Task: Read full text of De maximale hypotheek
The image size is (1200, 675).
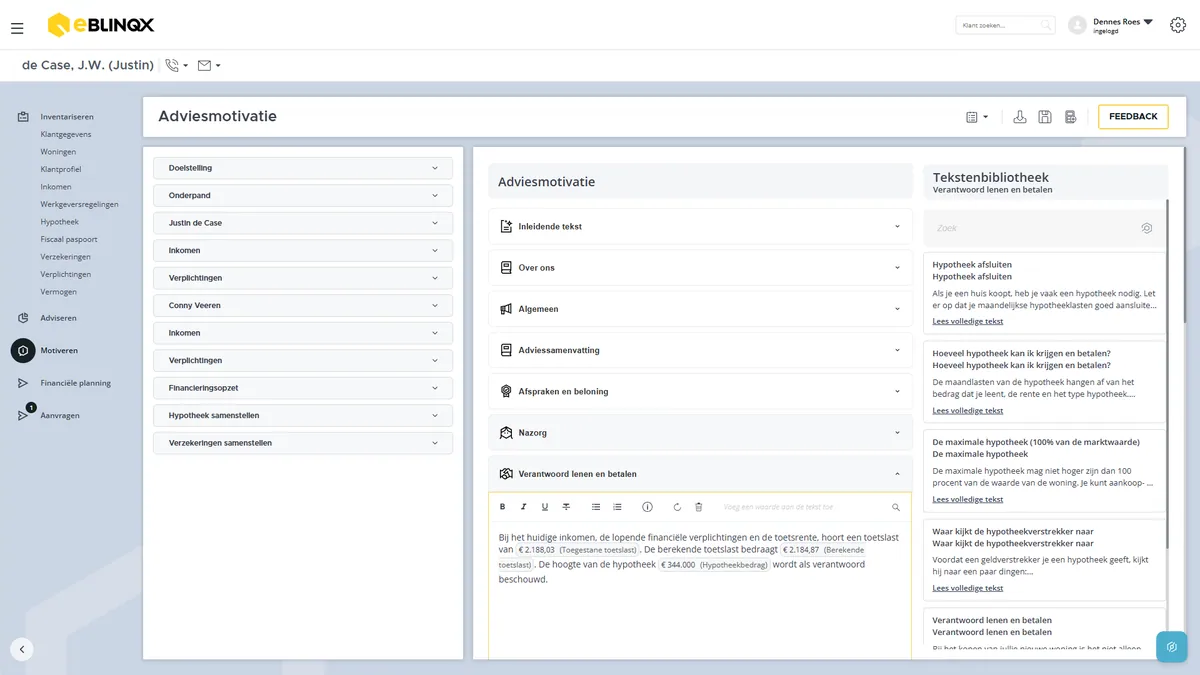Action: click(x=968, y=499)
